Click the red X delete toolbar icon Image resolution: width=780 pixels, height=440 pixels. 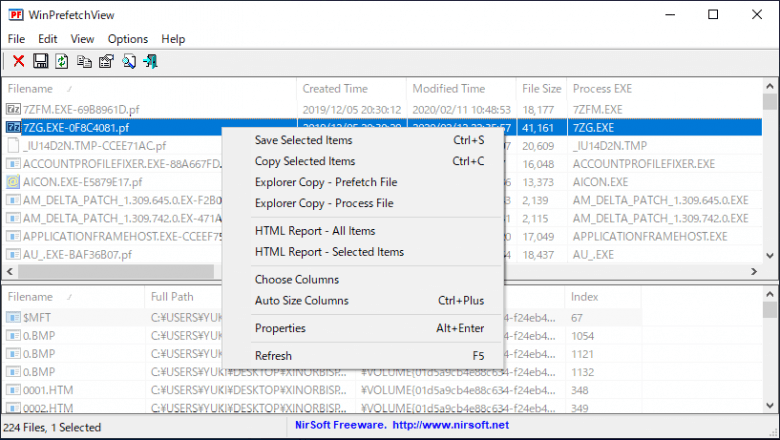coord(18,61)
